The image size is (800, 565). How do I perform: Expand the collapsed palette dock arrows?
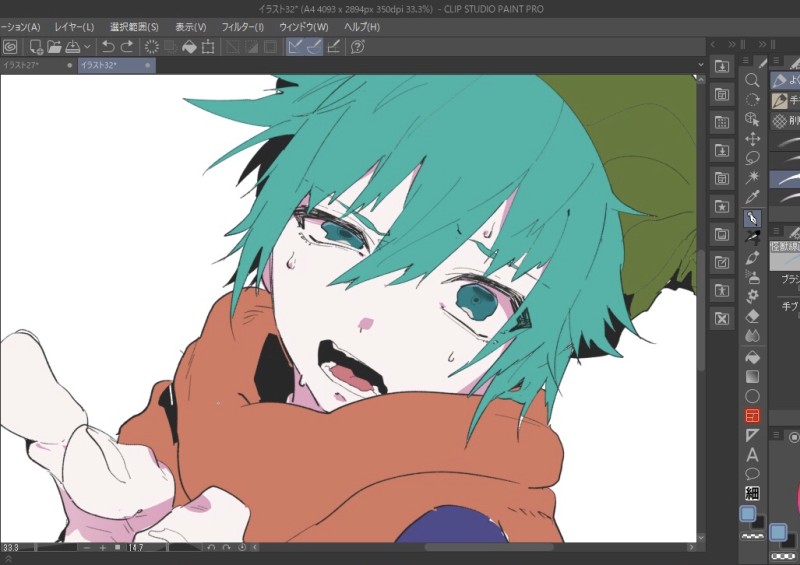pos(732,44)
